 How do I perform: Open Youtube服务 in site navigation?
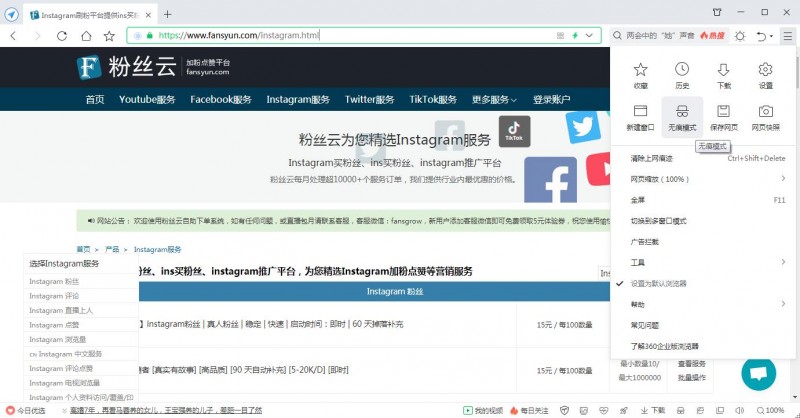(x=147, y=100)
